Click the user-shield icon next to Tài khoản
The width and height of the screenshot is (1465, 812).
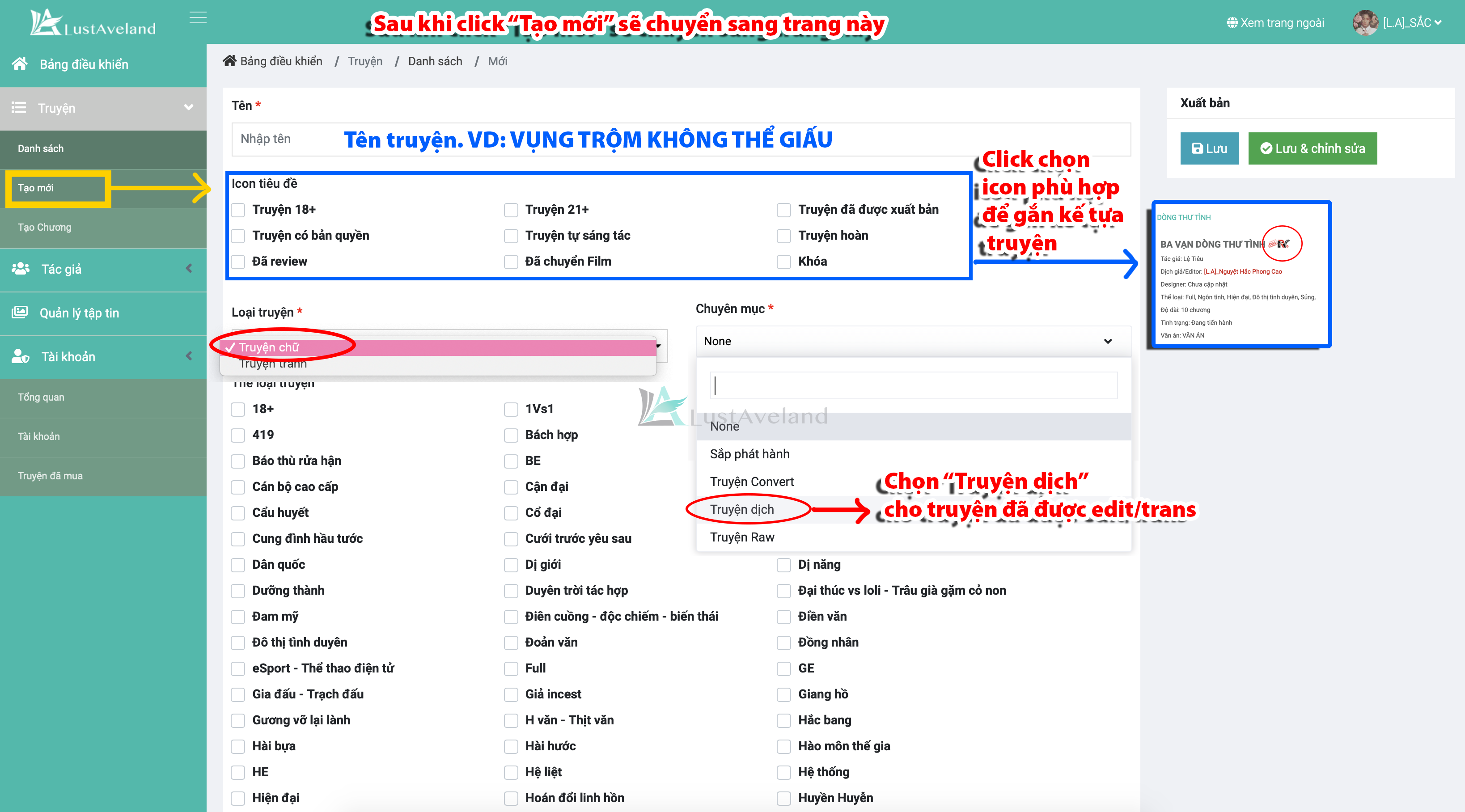pos(21,356)
